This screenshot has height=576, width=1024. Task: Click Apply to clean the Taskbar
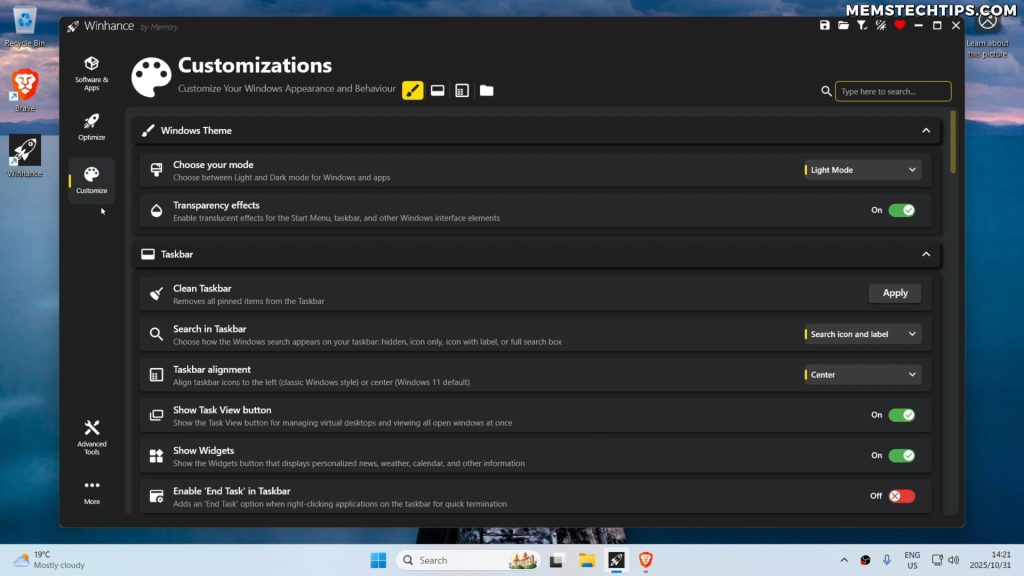[894, 293]
